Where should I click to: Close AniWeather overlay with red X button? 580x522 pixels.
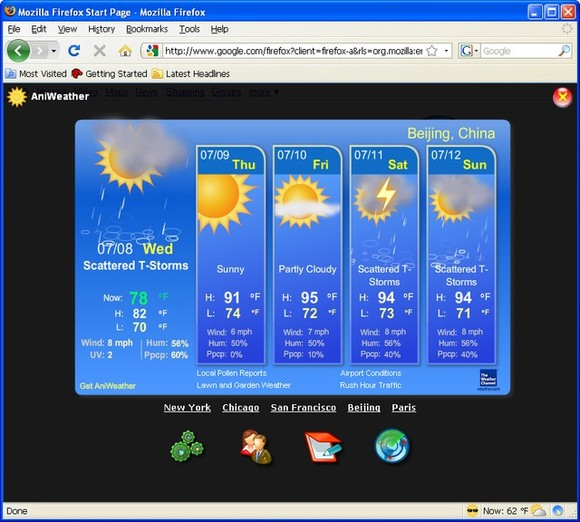[562, 97]
